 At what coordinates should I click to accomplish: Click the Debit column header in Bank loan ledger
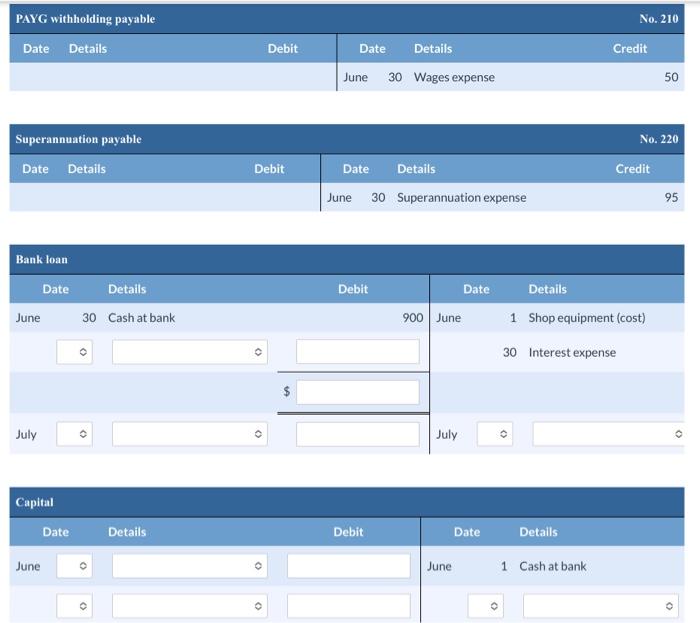pos(353,289)
